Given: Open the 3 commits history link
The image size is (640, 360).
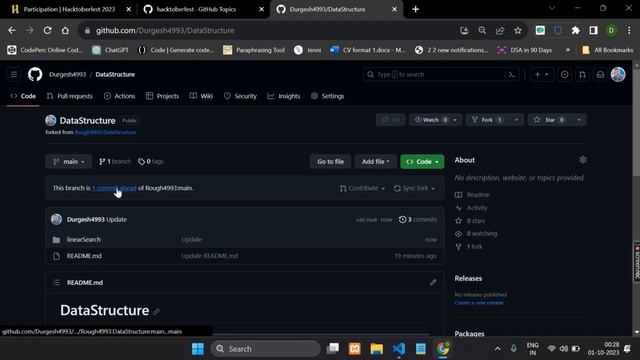Looking at the screenshot, I should pos(418,220).
